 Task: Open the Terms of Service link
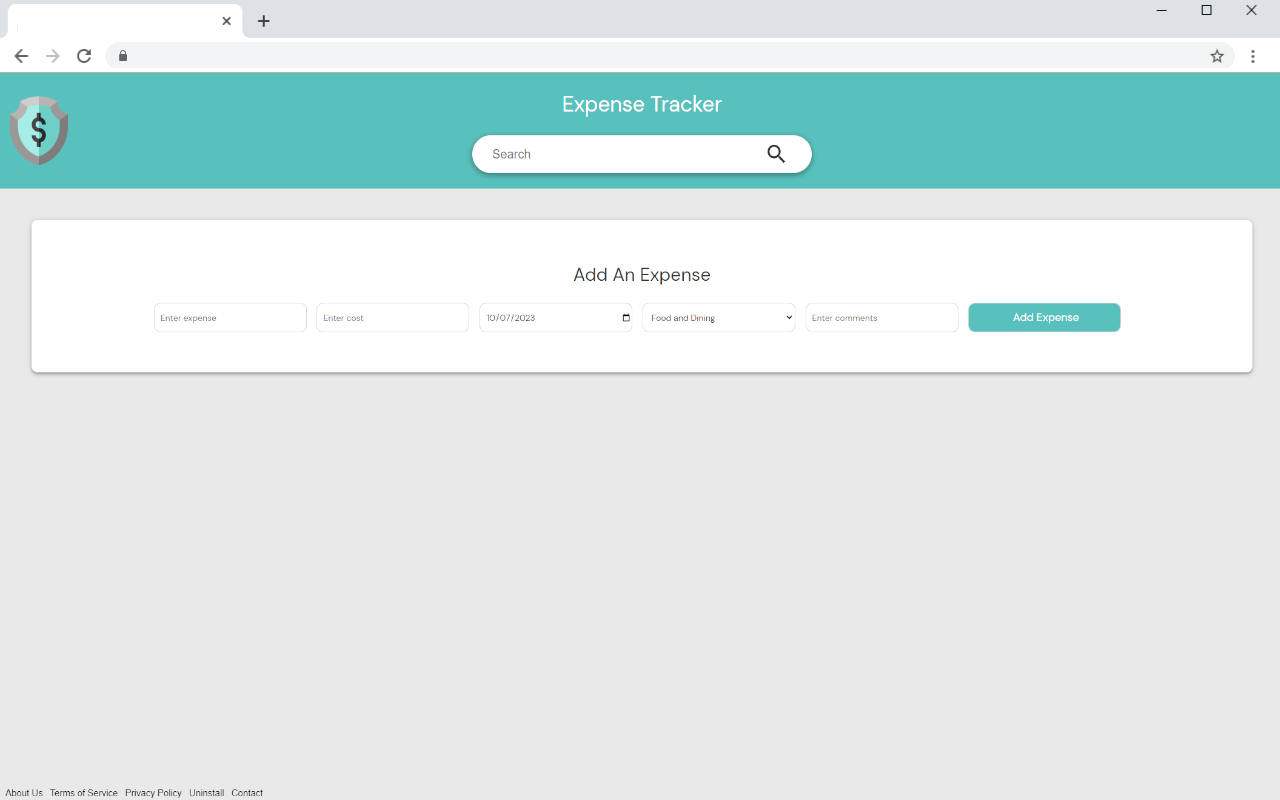[84, 793]
